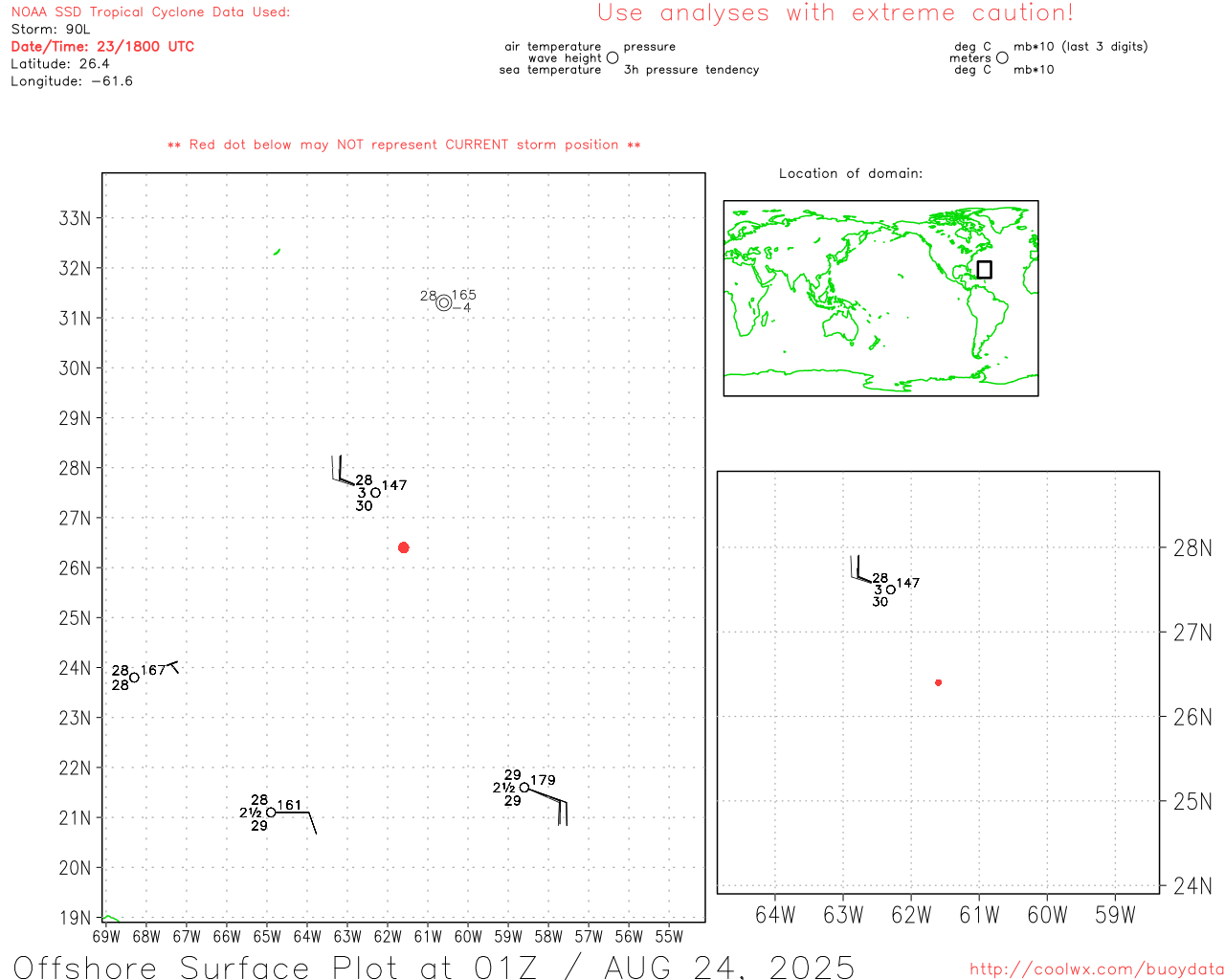Image resolution: width=1225 pixels, height=980 pixels.
Task: Click the wind barb right of the 161 station
Action: [x=297, y=823]
